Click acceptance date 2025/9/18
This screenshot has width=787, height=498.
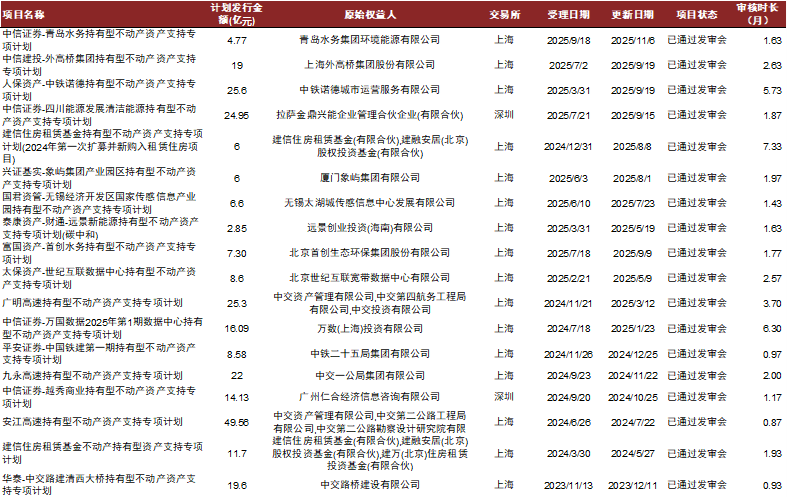568,41
